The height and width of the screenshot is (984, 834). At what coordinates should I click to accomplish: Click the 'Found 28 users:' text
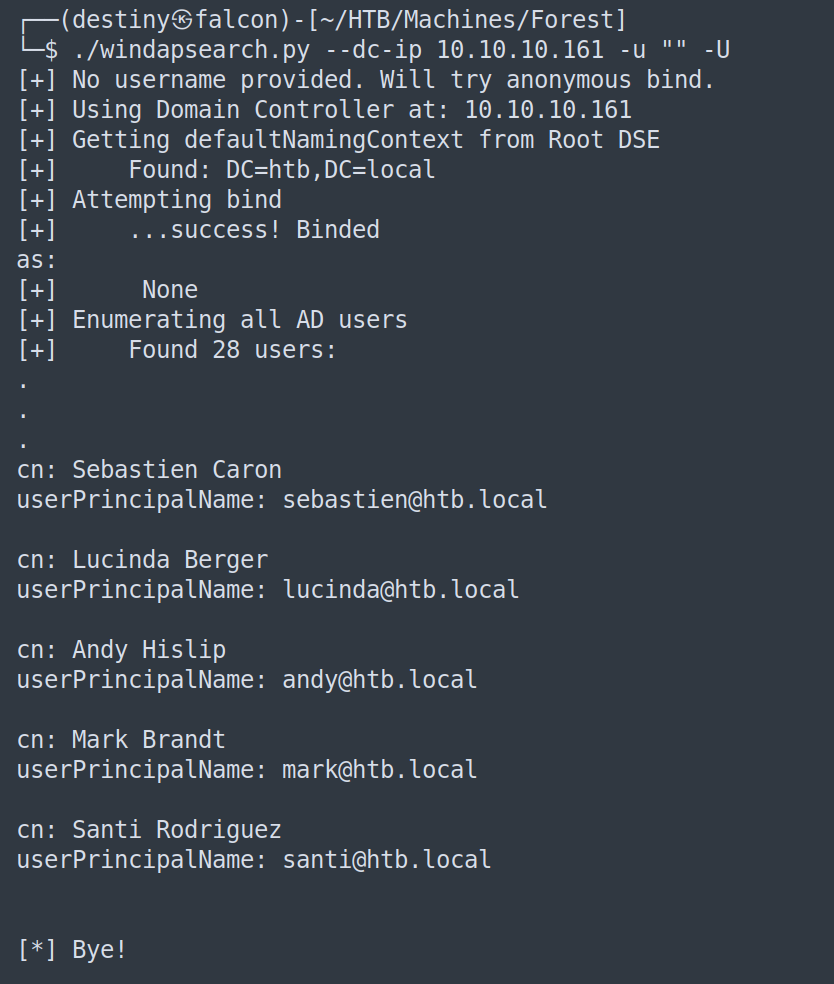coord(233,350)
